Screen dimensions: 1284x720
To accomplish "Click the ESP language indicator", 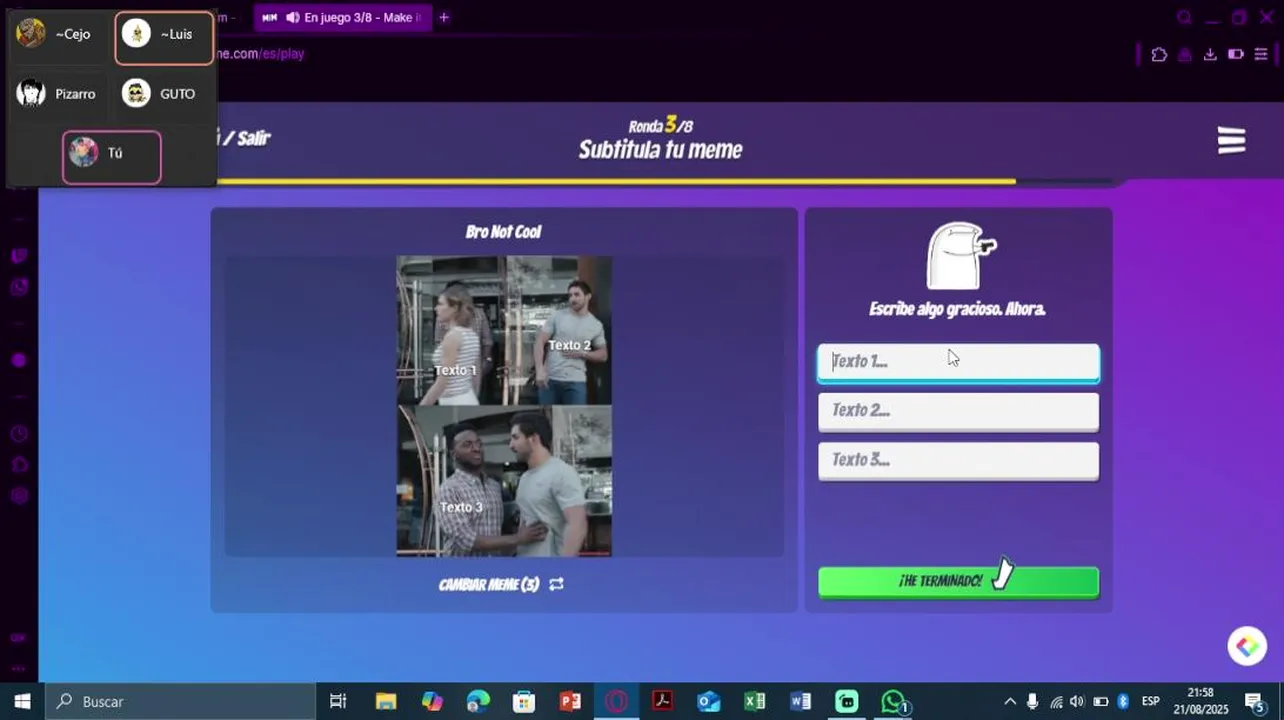I will [x=1151, y=701].
